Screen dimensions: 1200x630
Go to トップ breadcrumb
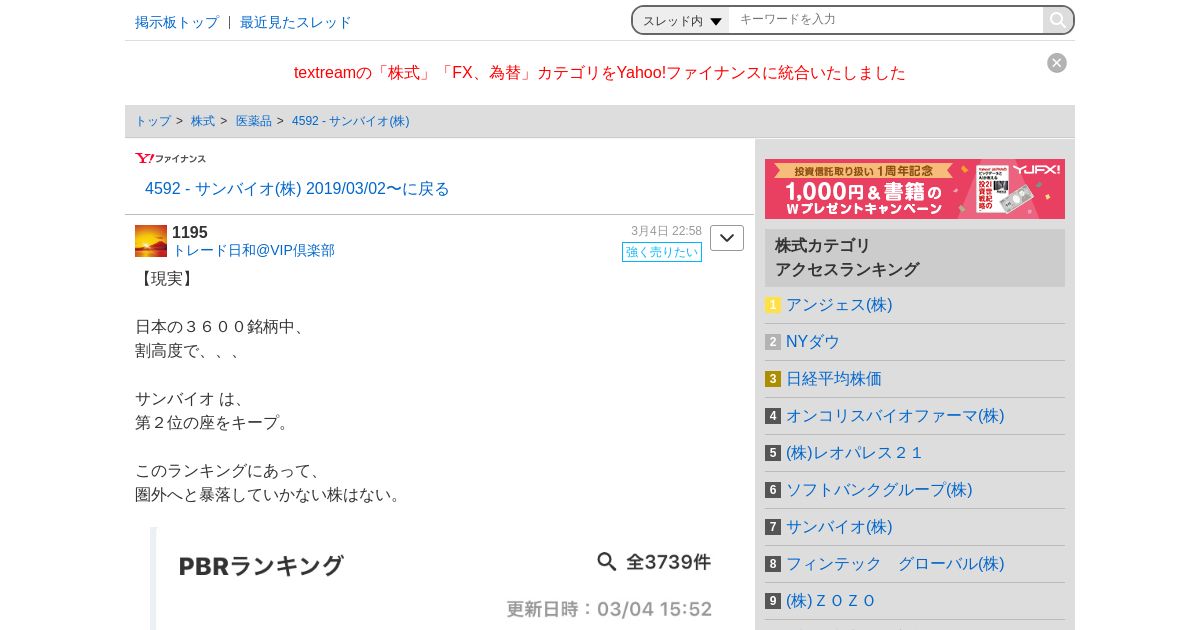coord(153,121)
